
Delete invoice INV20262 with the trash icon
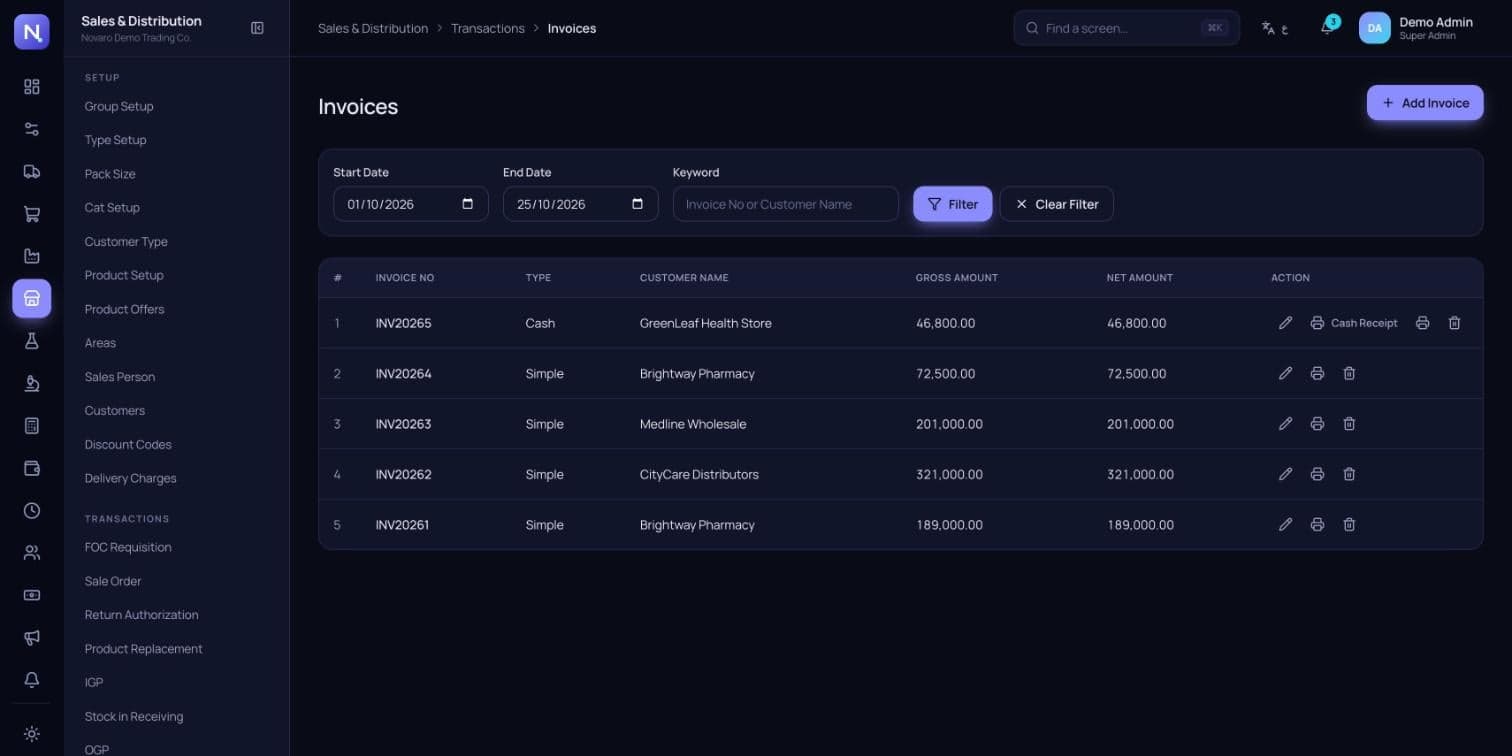pos(1349,474)
